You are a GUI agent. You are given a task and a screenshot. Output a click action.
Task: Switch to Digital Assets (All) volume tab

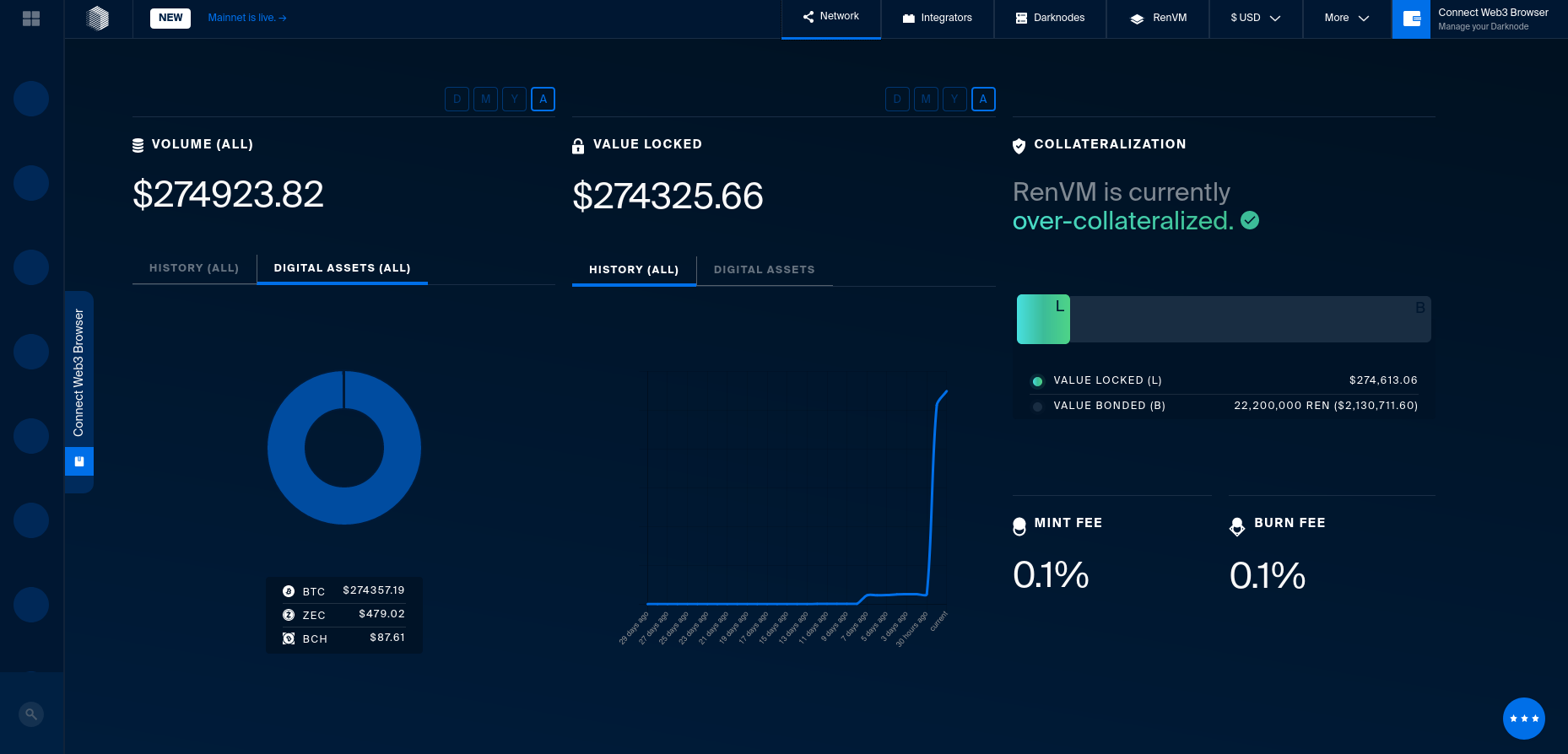click(x=342, y=268)
